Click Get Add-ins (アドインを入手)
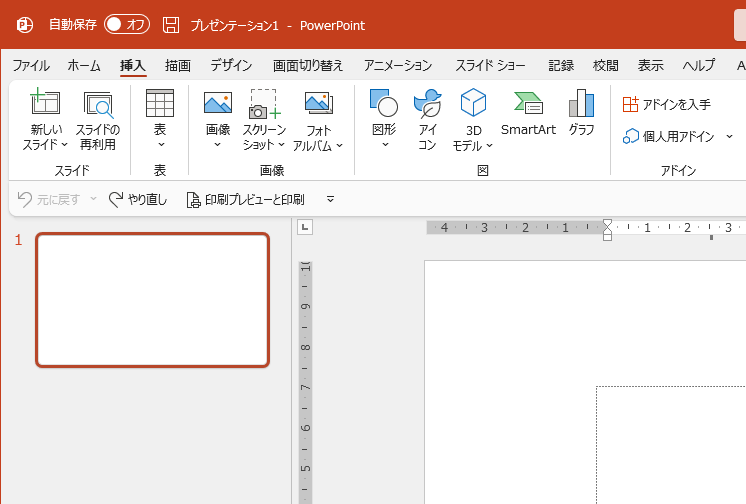 pyautogui.click(x=667, y=104)
